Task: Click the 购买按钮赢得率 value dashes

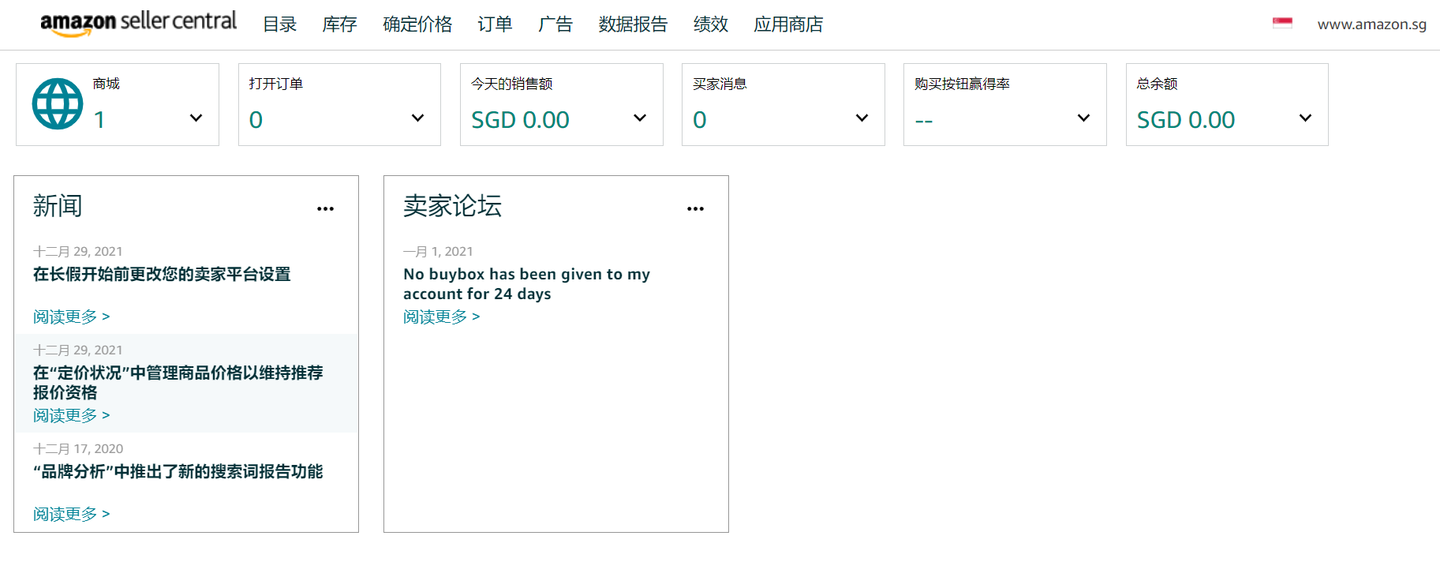Action: pos(924,122)
